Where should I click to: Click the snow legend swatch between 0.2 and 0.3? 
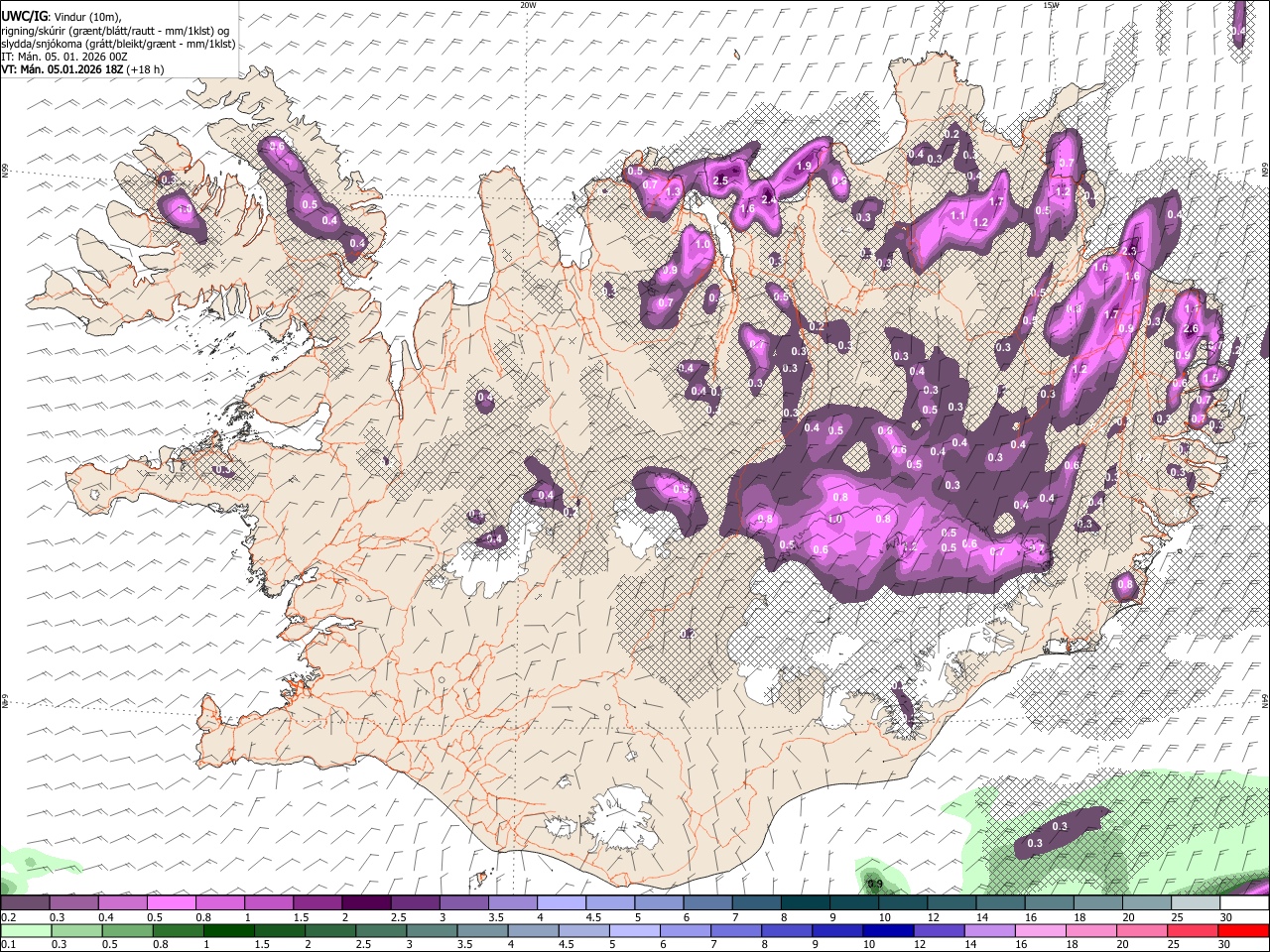25,902
